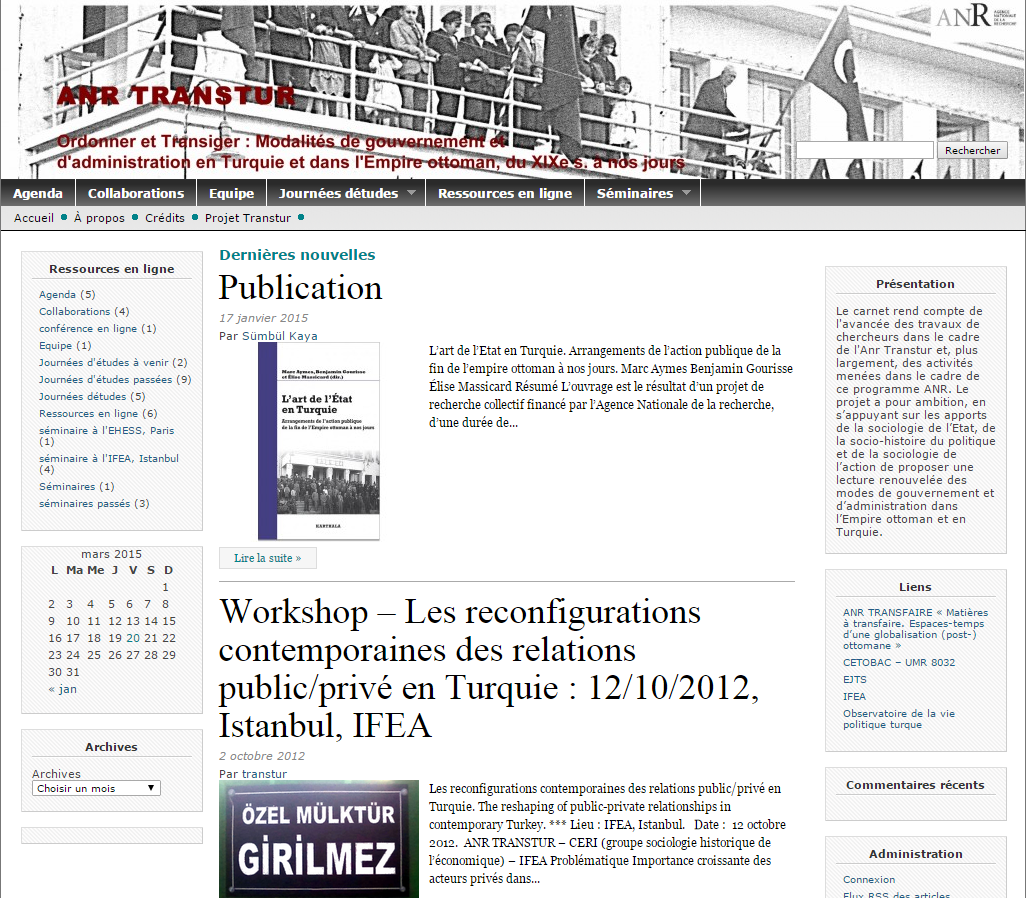Open the Workshop reconfigurations article title
Image resolution: width=1026 pixels, height=898 pixels.
coord(489,668)
